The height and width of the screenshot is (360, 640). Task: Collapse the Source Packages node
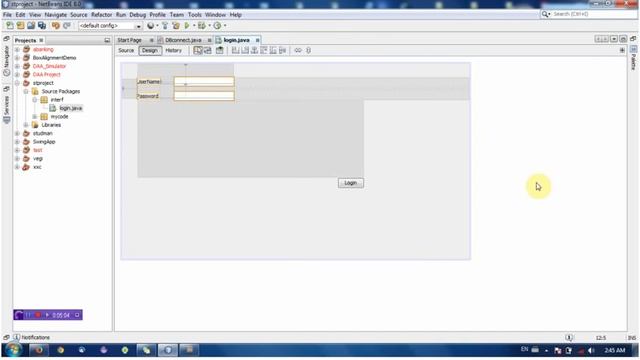point(26,91)
